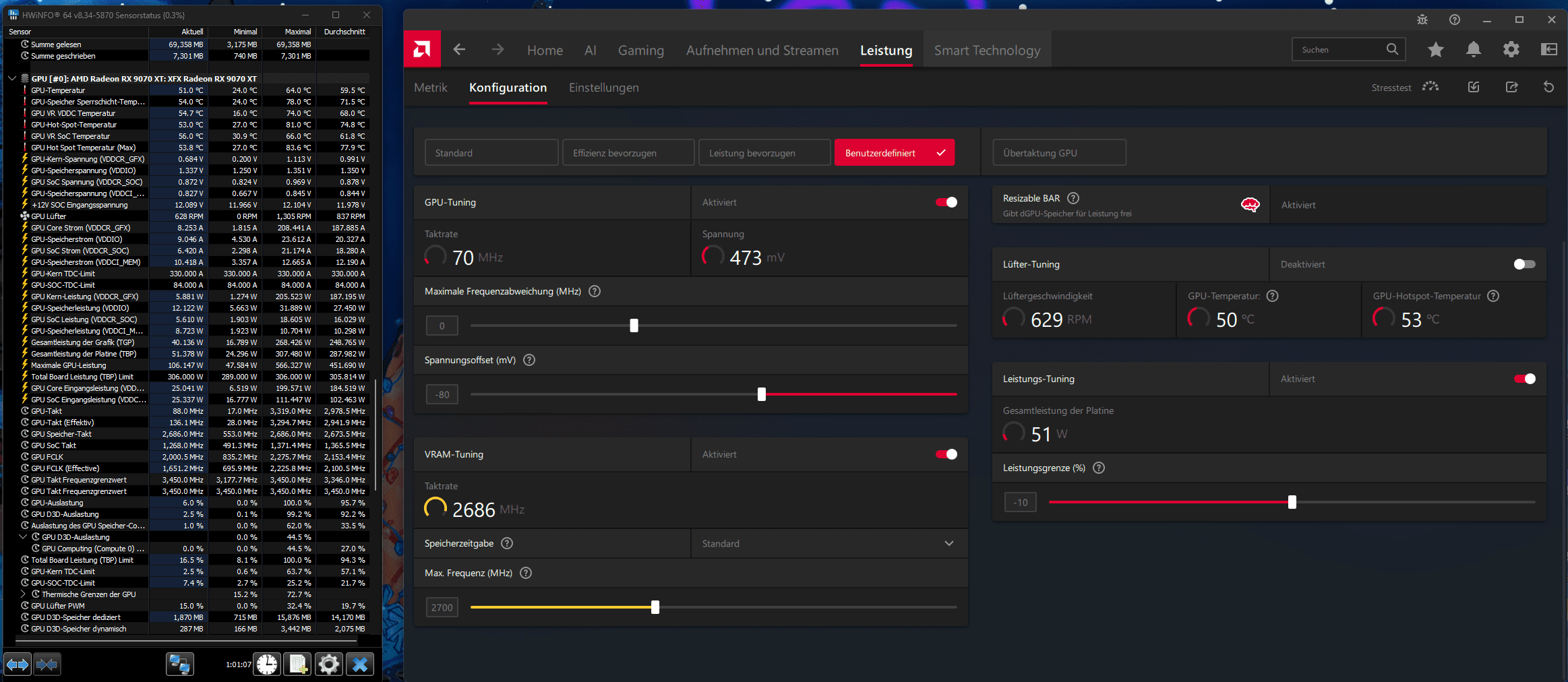The image size is (1568, 682).
Task: Disable the VRAM-Tuning toggle
Action: [x=946, y=454]
